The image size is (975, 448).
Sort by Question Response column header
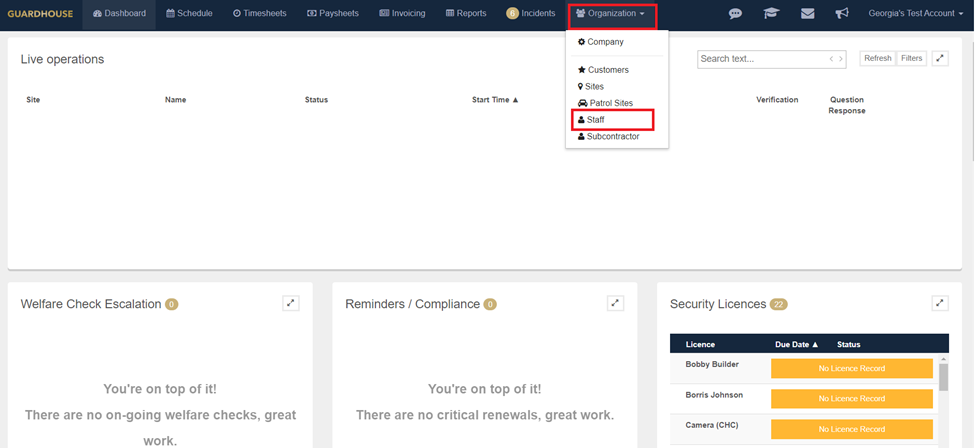click(846, 105)
